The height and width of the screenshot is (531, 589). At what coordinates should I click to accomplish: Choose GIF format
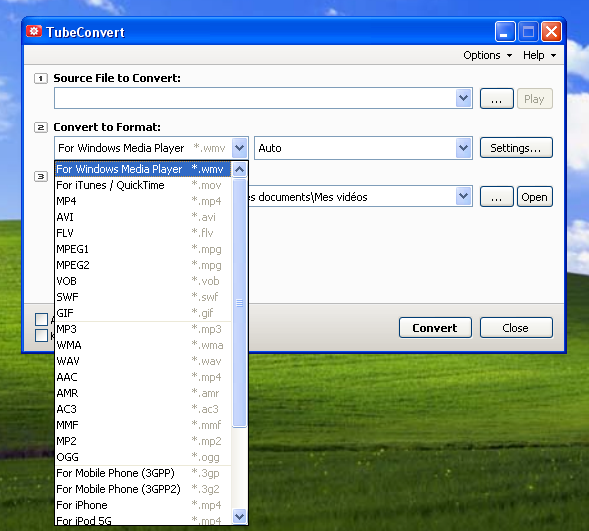coord(143,313)
